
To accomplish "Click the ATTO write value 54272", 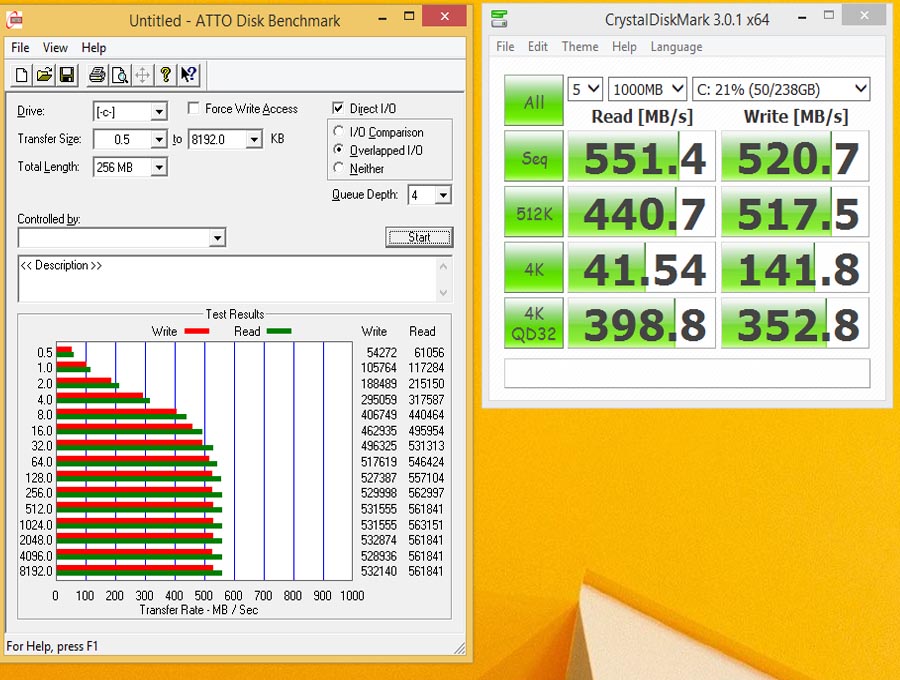I will pyautogui.click(x=382, y=352).
